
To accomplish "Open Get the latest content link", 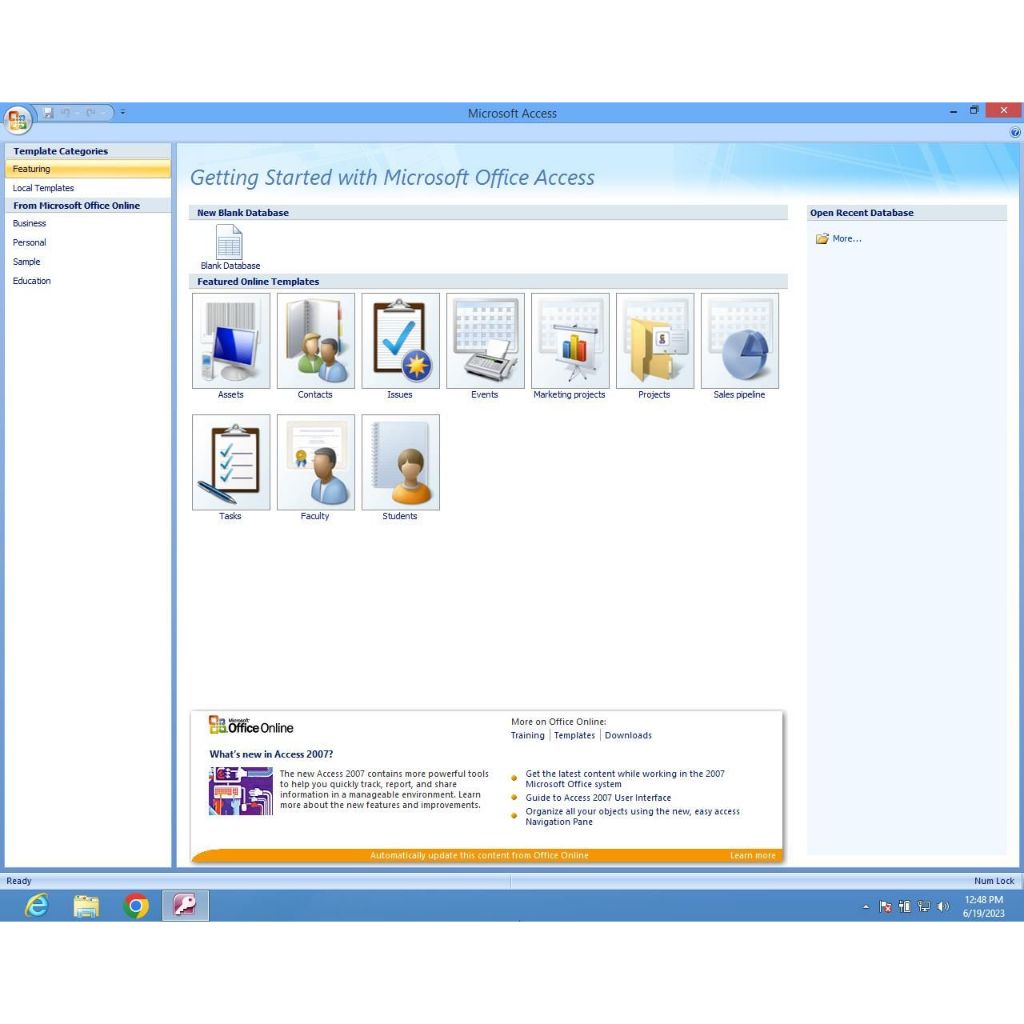I will click(x=624, y=779).
